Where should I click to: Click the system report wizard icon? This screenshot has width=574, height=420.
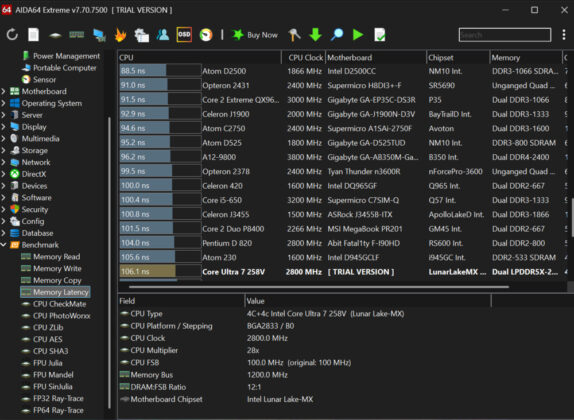pos(141,35)
